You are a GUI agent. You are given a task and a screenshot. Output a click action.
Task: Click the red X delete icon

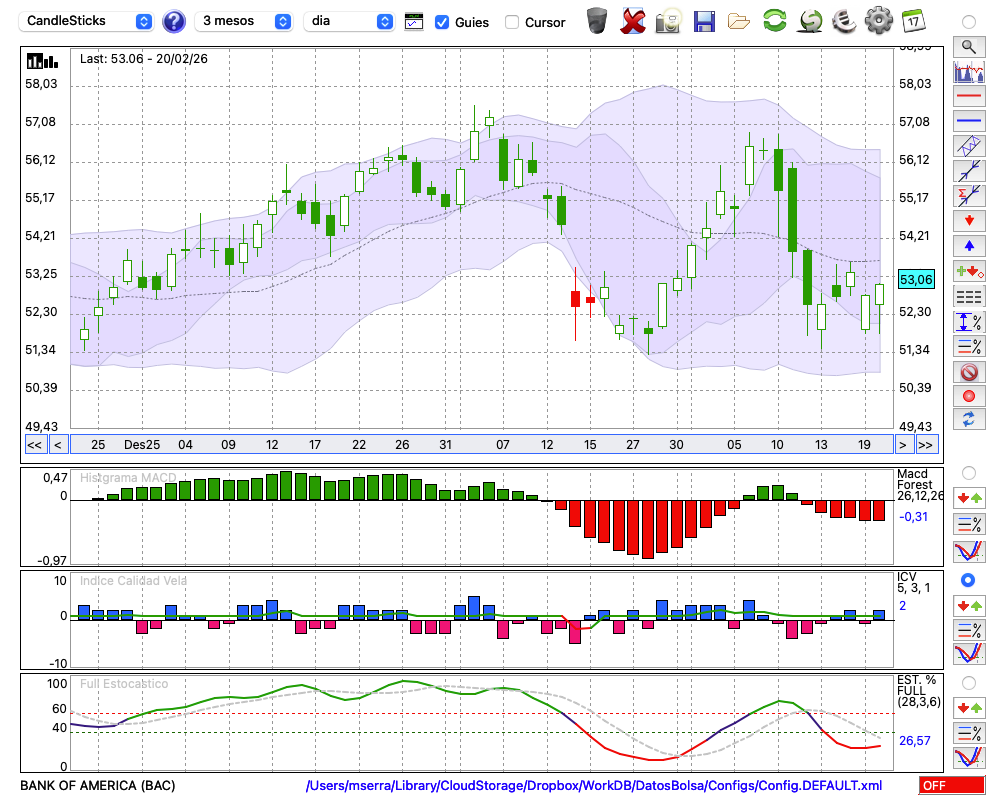[633, 21]
